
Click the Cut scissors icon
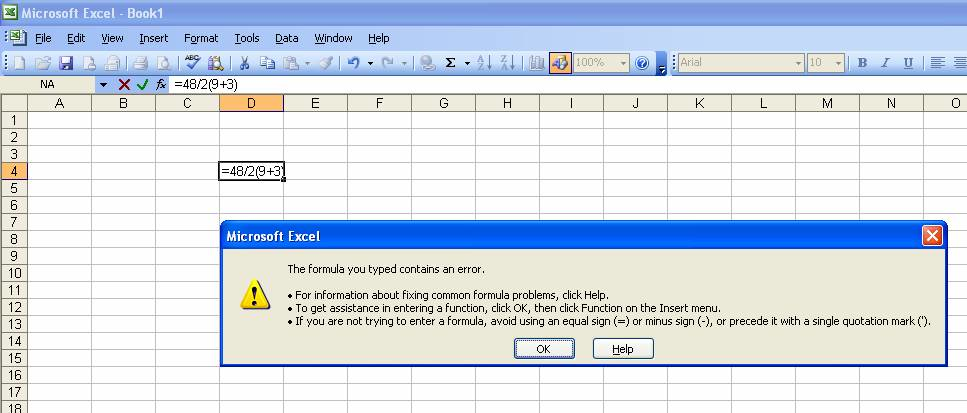[244, 63]
